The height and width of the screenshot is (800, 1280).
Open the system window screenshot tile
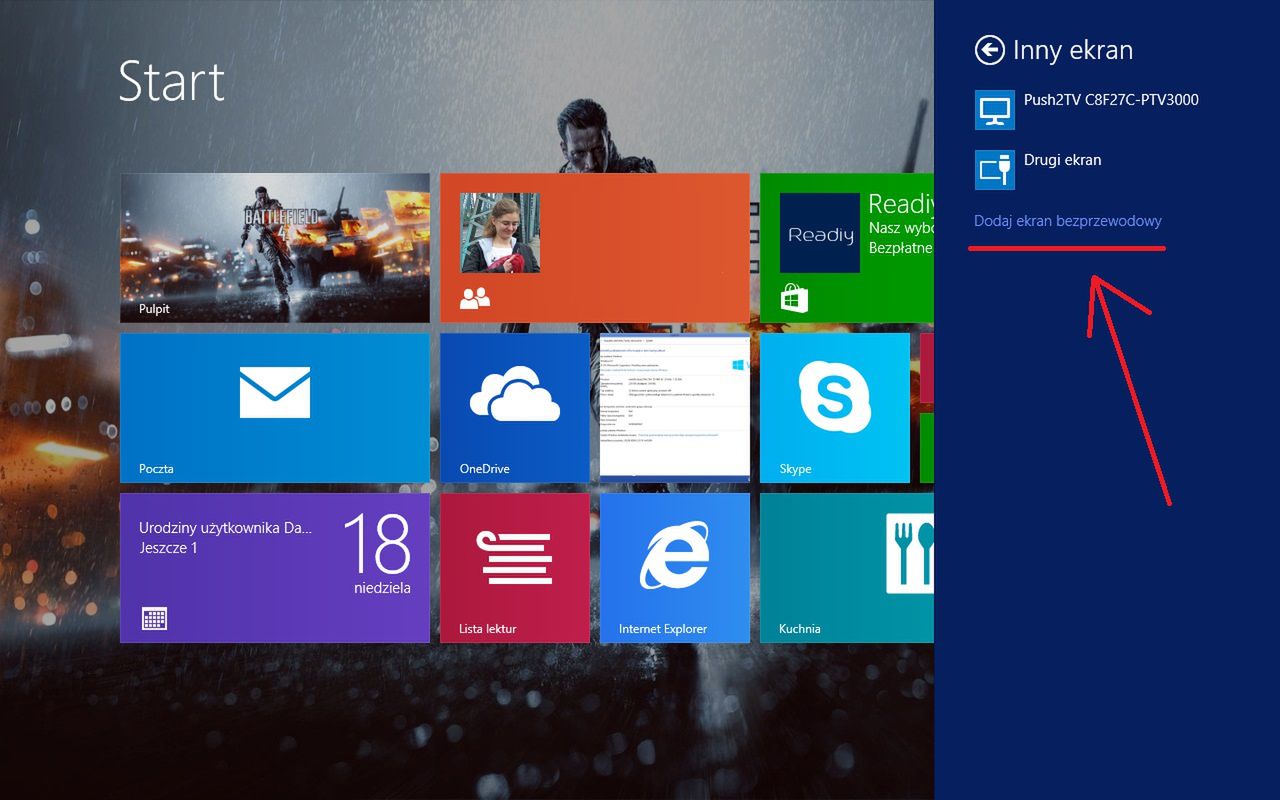(x=675, y=408)
